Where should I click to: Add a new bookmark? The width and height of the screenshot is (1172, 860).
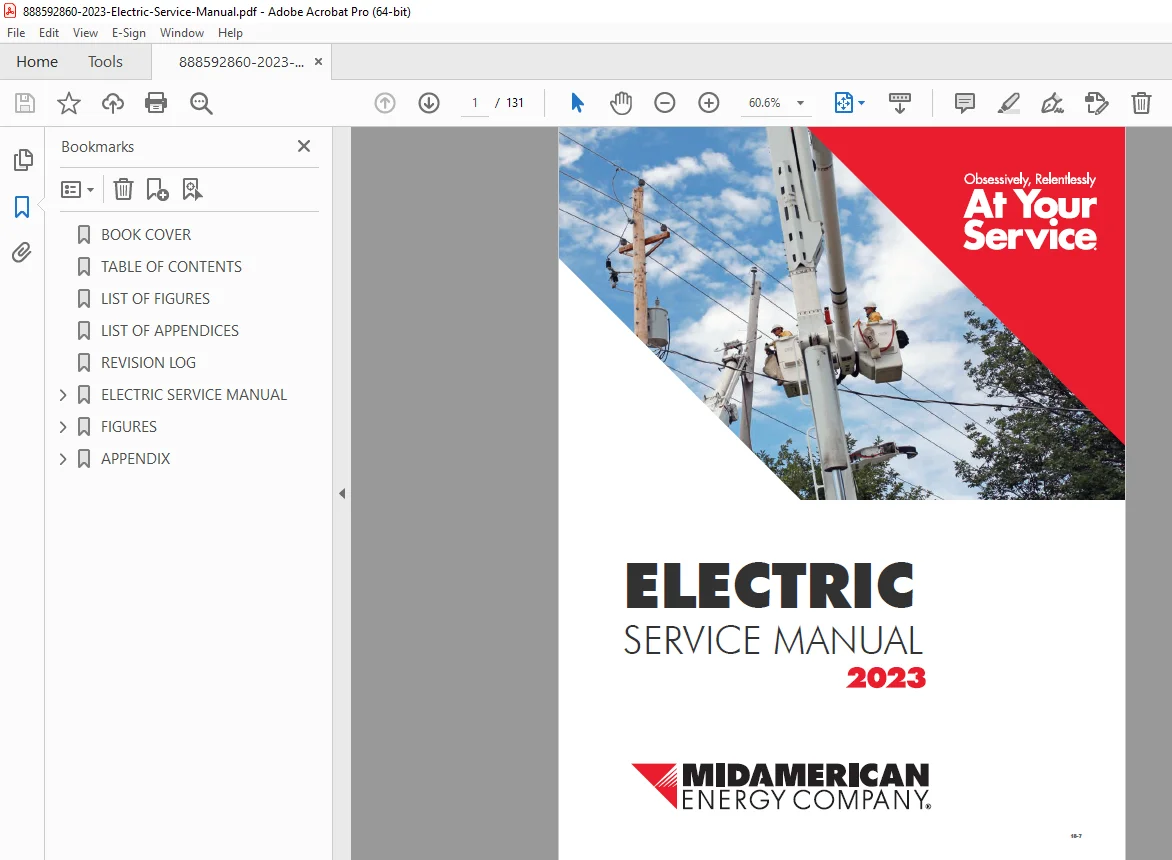(157, 189)
